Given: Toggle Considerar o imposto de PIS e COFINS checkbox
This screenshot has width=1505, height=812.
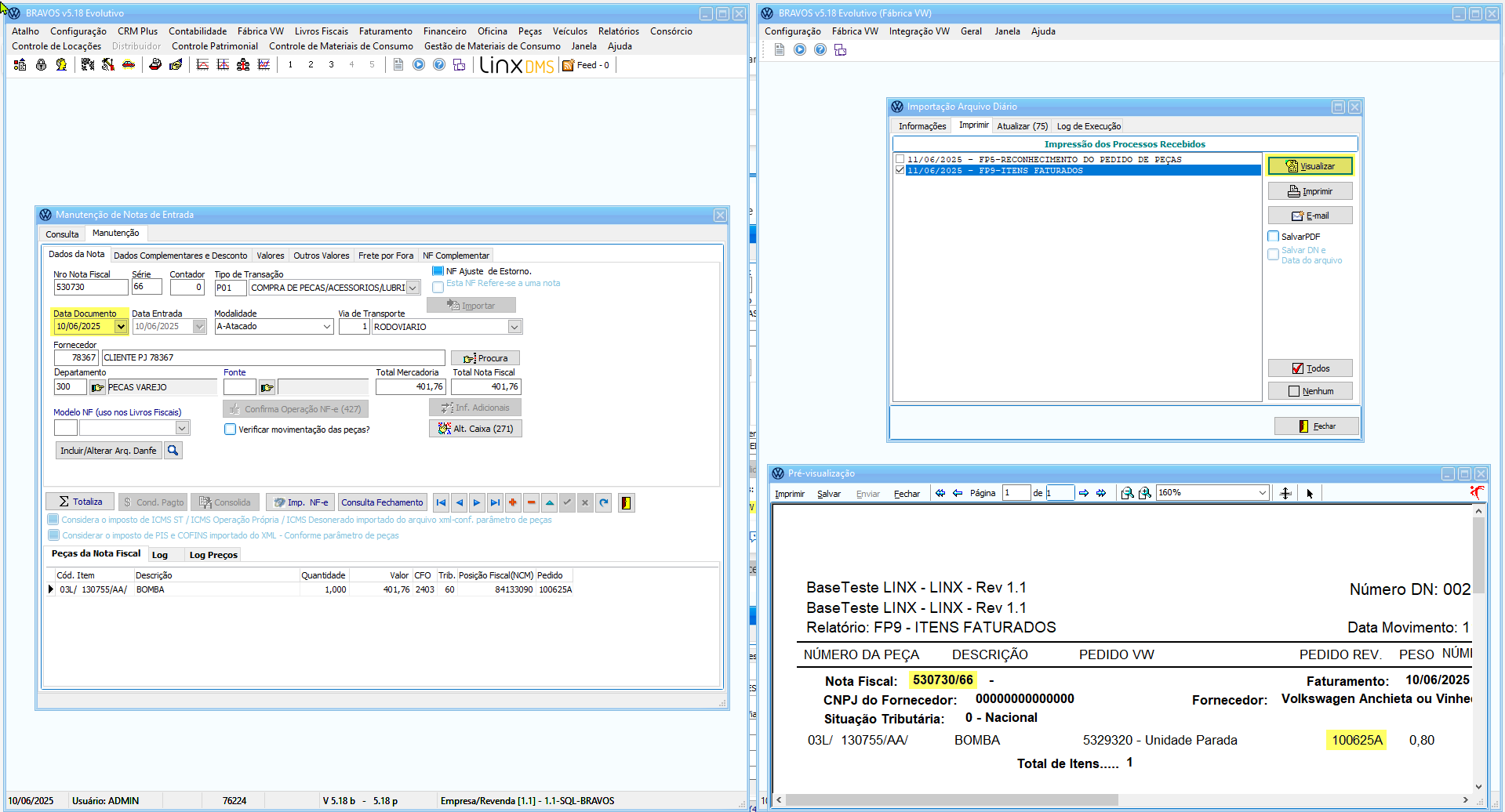Looking at the screenshot, I should pos(53,535).
